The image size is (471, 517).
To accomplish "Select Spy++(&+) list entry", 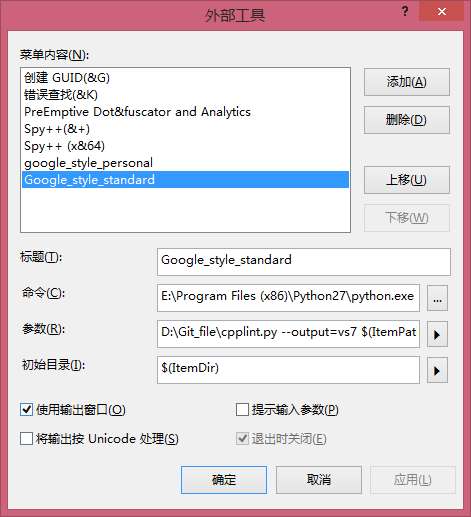I will point(185,129).
